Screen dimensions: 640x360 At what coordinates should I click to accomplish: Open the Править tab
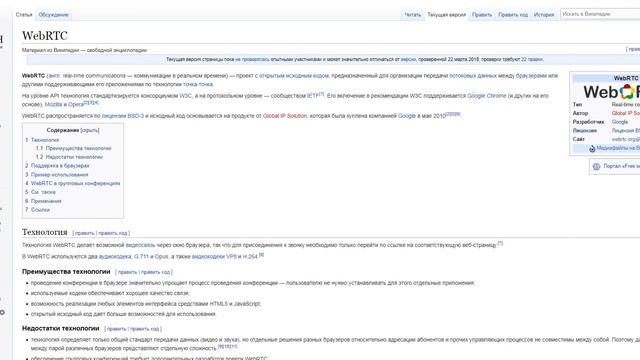[x=482, y=15]
